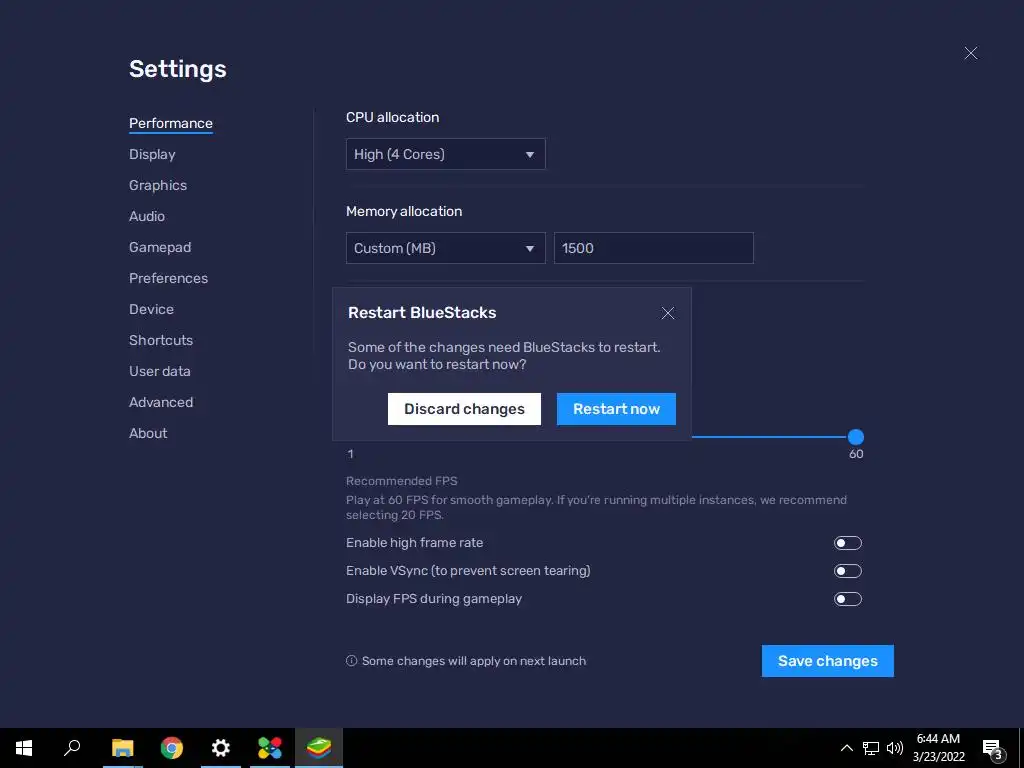Expand Memory allocation Custom (MB) dropdown
1024x768 pixels.
(x=445, y=248)
